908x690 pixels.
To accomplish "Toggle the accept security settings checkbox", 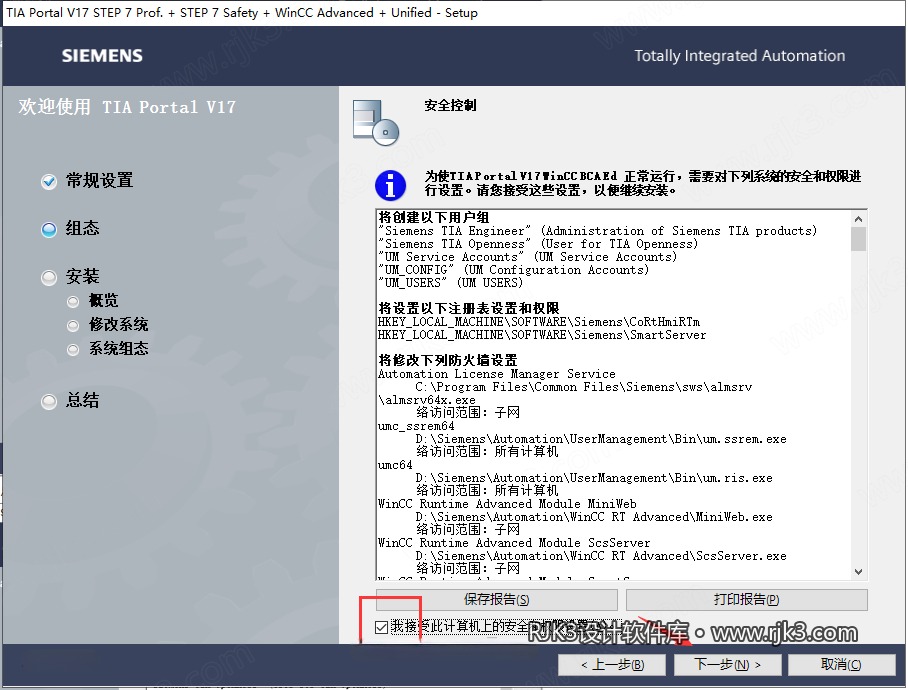I will click(382, 627).
